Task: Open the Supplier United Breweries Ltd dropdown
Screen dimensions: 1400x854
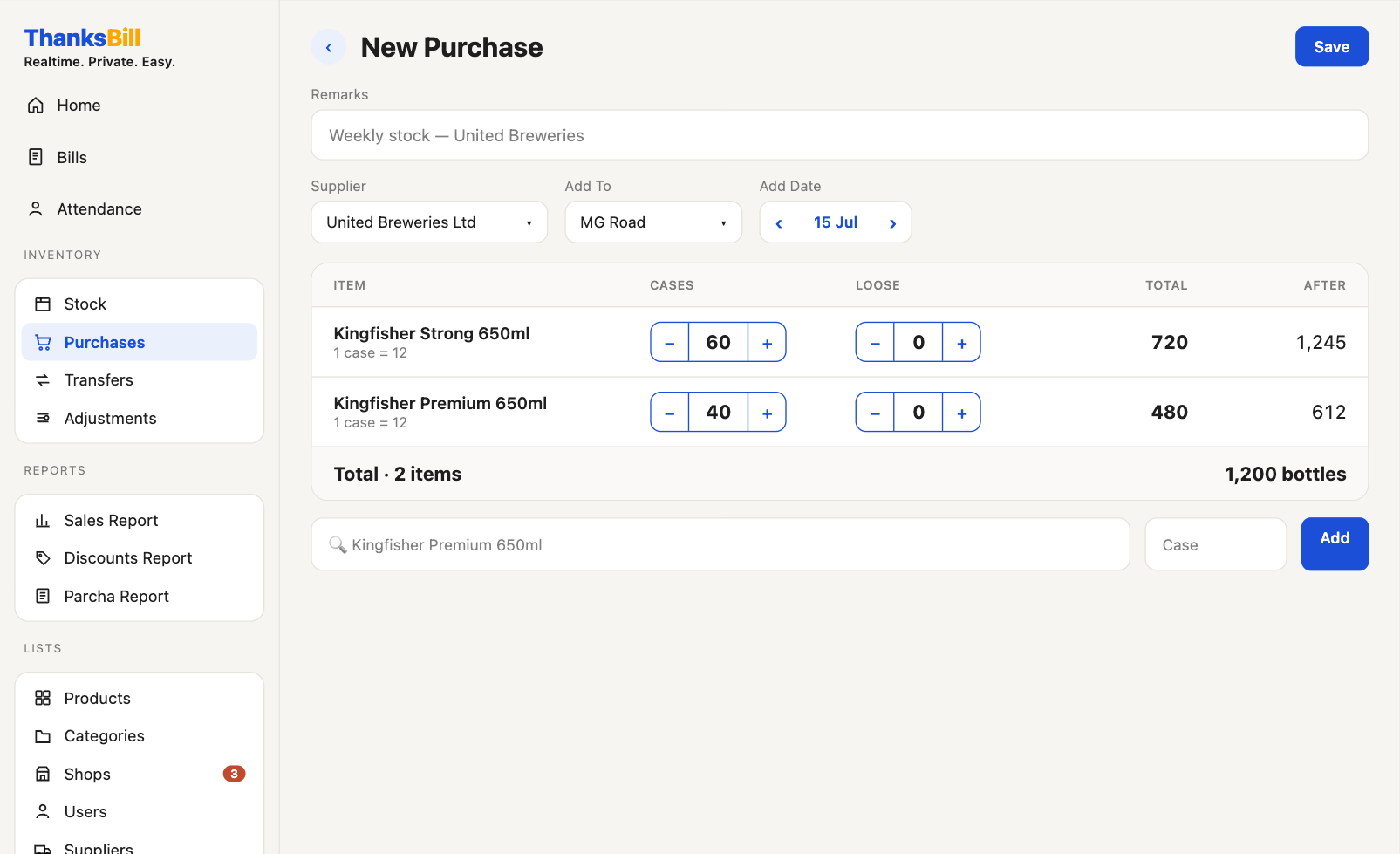Action: pos(429,222)
